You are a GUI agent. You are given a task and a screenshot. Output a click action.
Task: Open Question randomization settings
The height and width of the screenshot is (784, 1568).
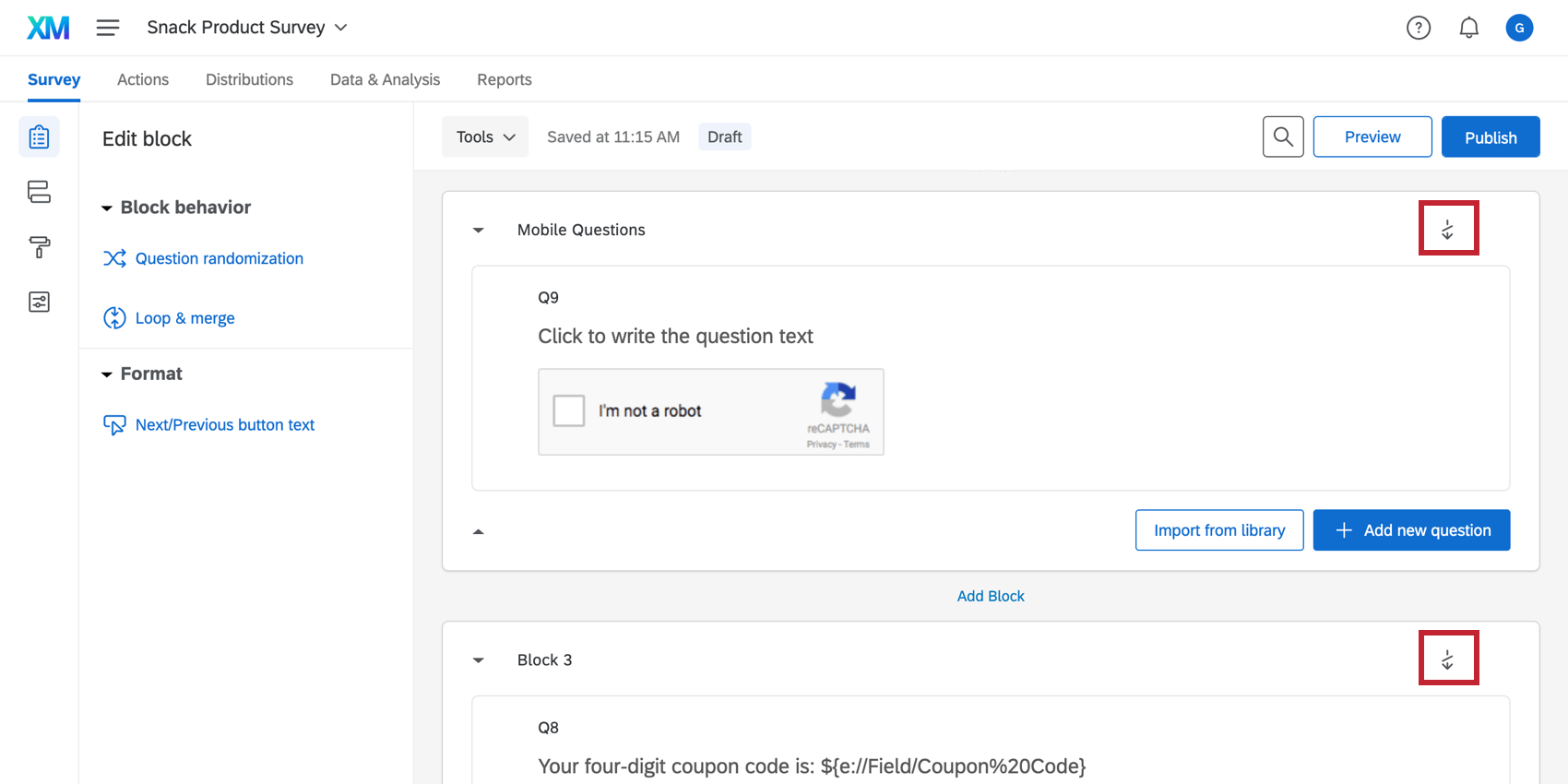coord(219,258)
